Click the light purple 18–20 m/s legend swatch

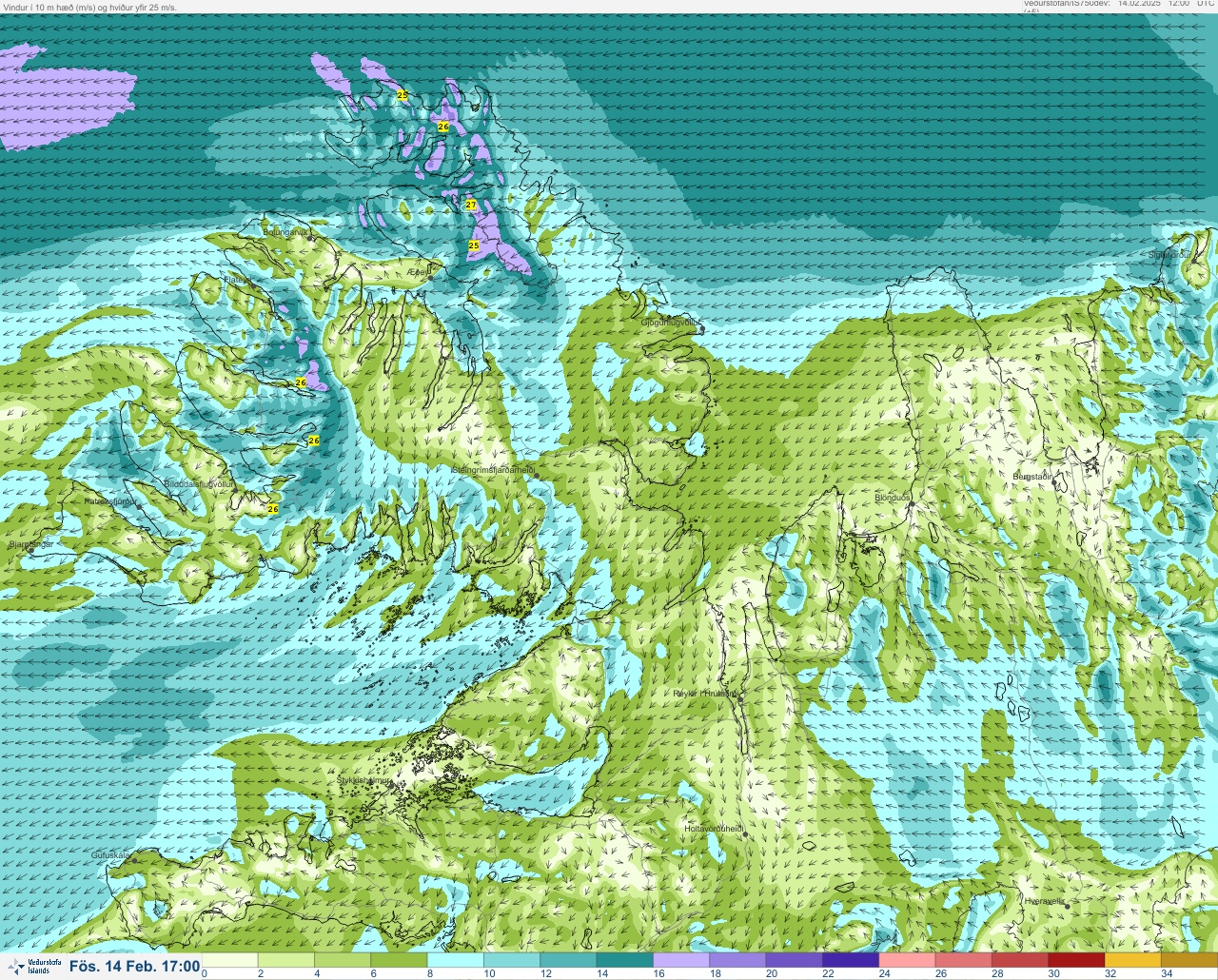tap(737, 960)
